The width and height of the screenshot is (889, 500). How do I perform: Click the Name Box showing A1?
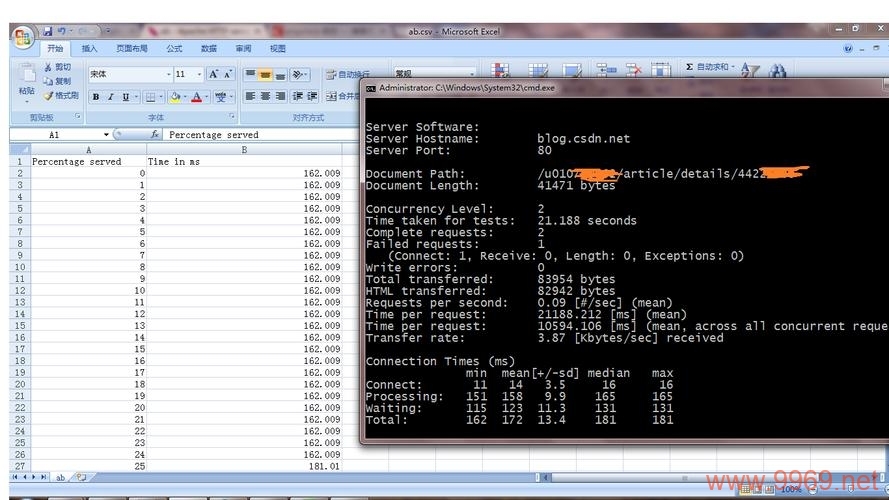56,134
